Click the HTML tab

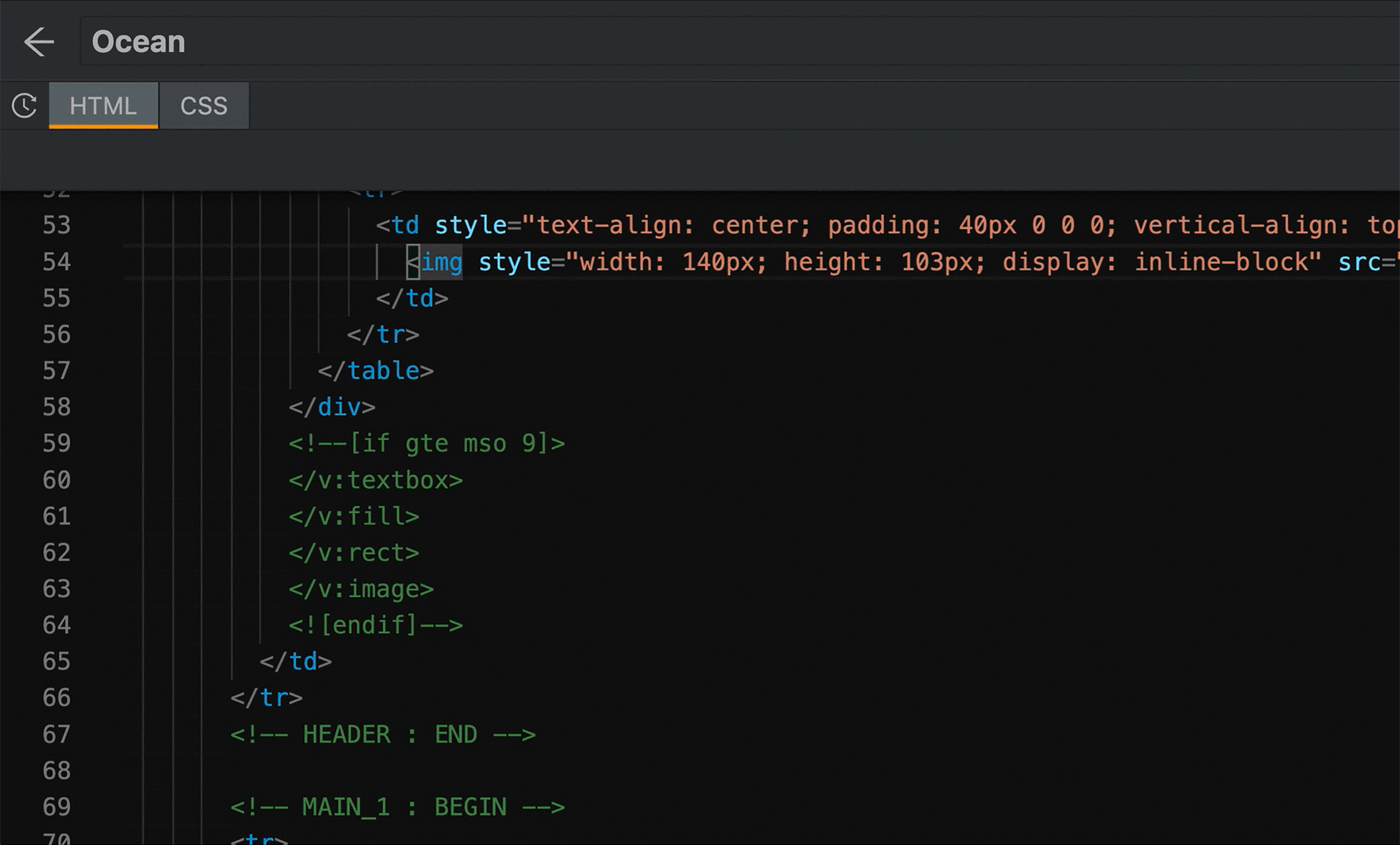point(102,105)
